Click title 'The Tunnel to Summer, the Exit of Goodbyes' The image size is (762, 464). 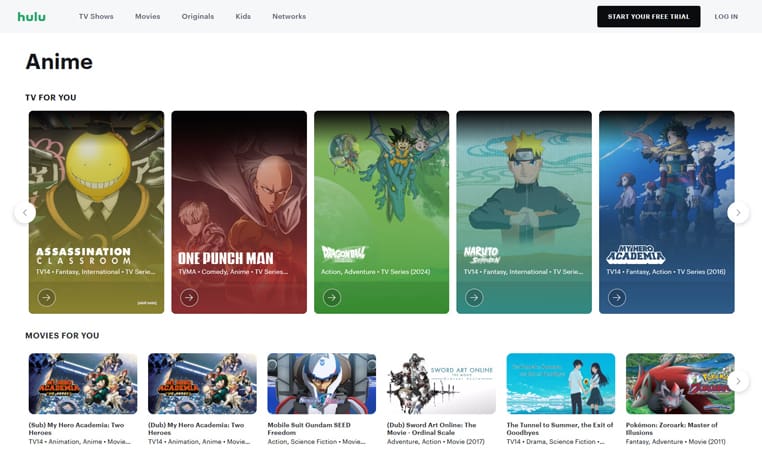pyautogui.click(x=560, y=429)
